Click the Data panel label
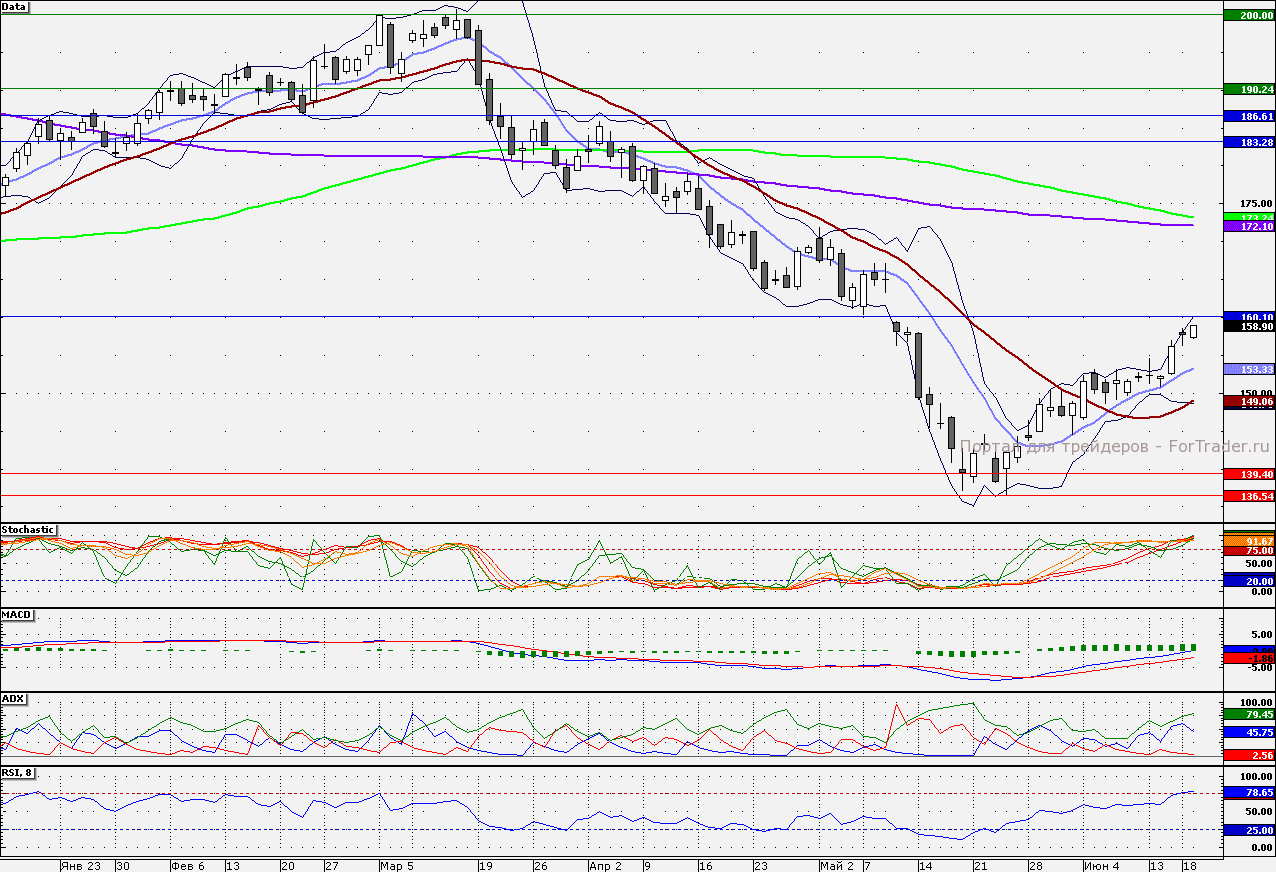The image size is (1276, 872). [15, 7]
